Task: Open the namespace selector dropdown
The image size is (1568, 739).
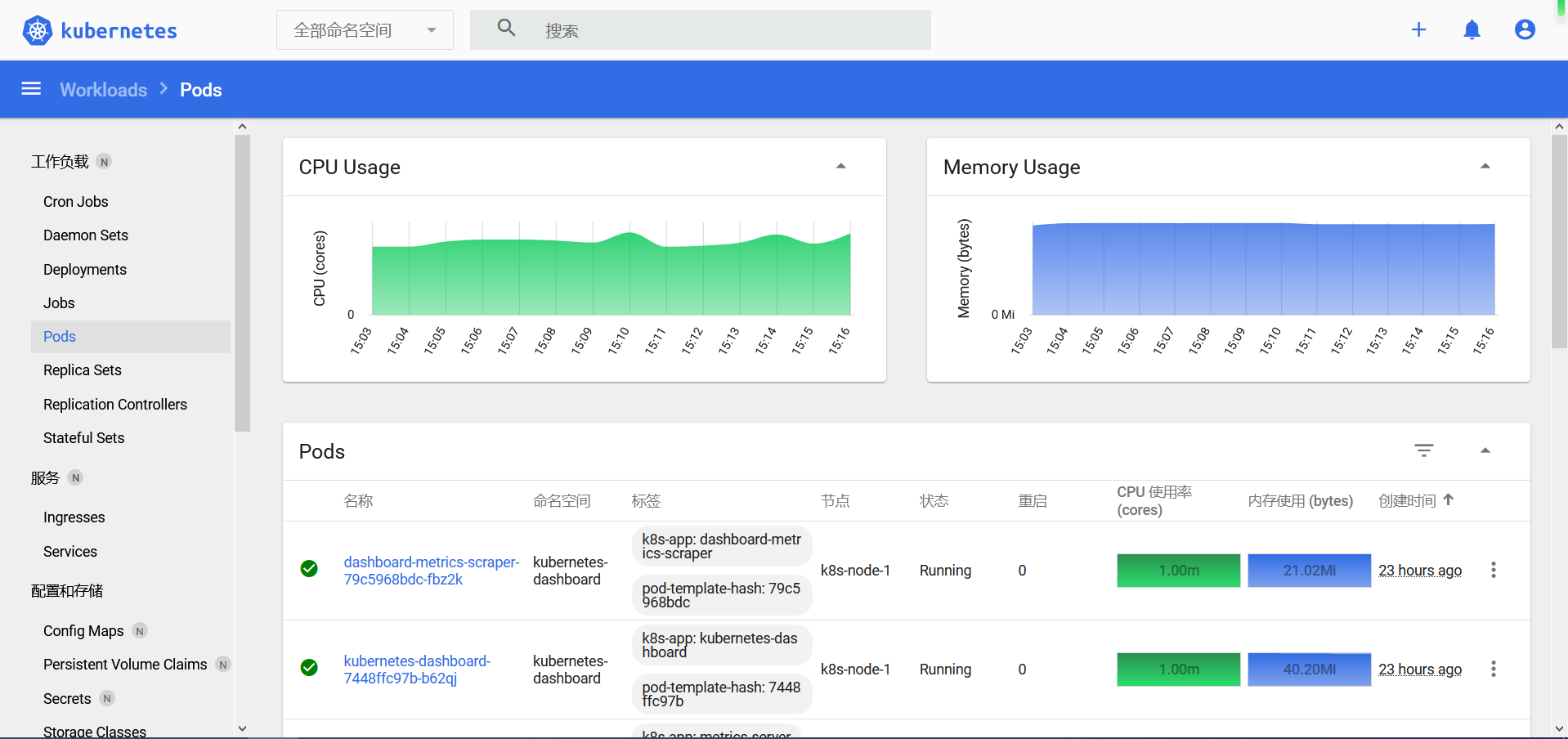Action: 365,30
